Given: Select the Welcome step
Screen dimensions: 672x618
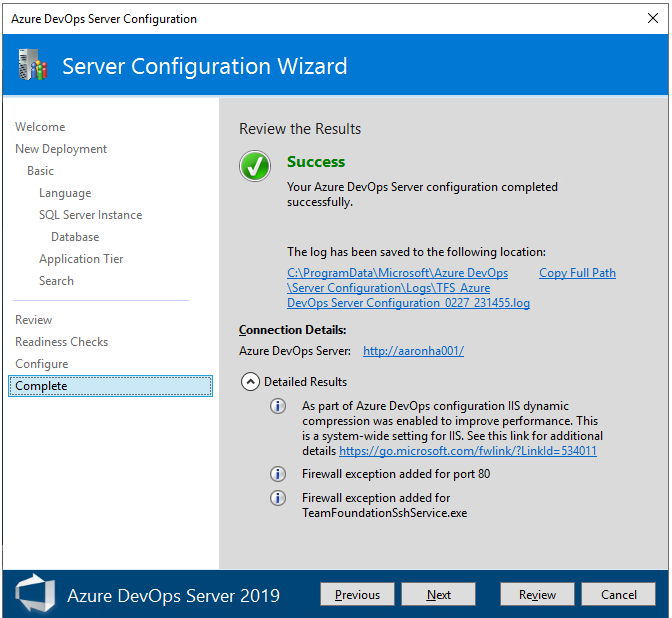Looking at the screenshot, I should point(40,127).
